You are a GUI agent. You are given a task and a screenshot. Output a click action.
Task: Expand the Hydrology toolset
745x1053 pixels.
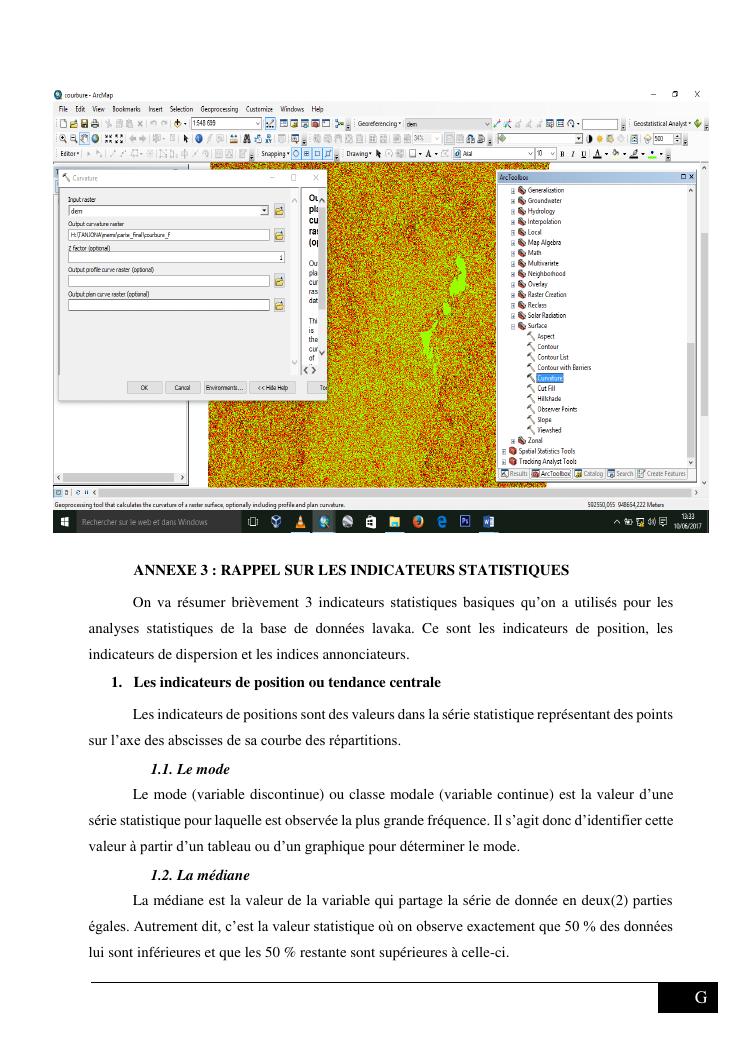pos(513,211)
